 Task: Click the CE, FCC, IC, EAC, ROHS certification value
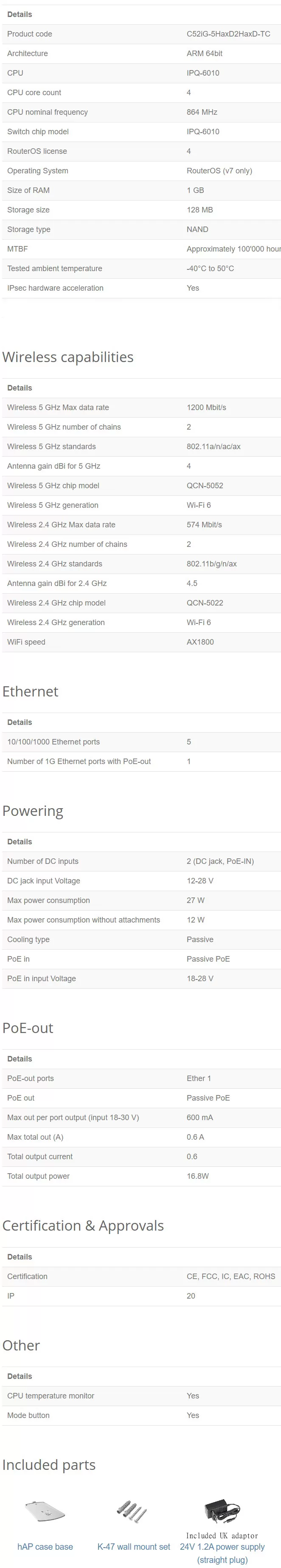click(x=231, y=1276)
